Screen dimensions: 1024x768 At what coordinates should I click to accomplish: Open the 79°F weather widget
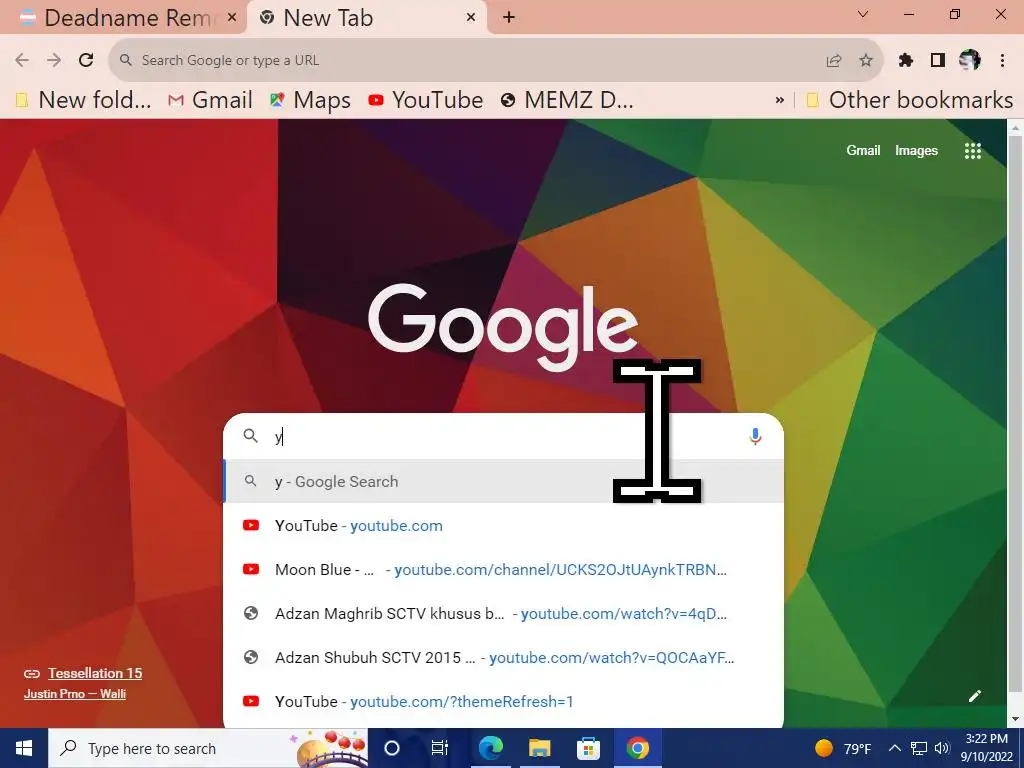pyautogui.click(x=842, y=748)
